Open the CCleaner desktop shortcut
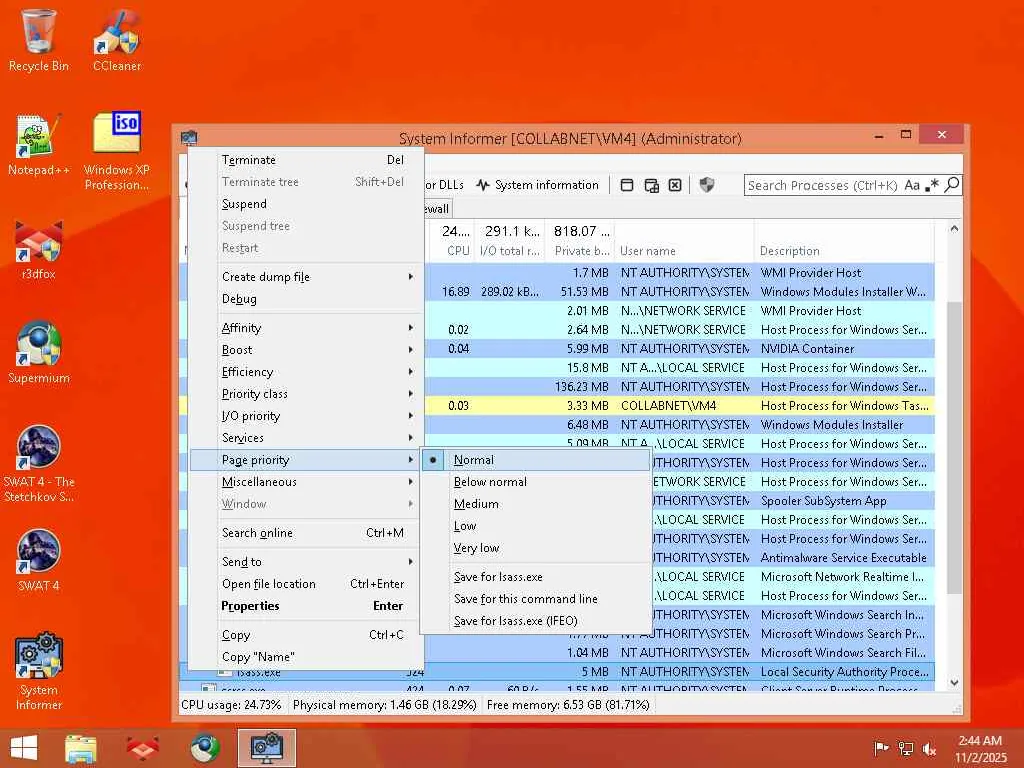The image size is (1024, 768). [x=117, y=40]
